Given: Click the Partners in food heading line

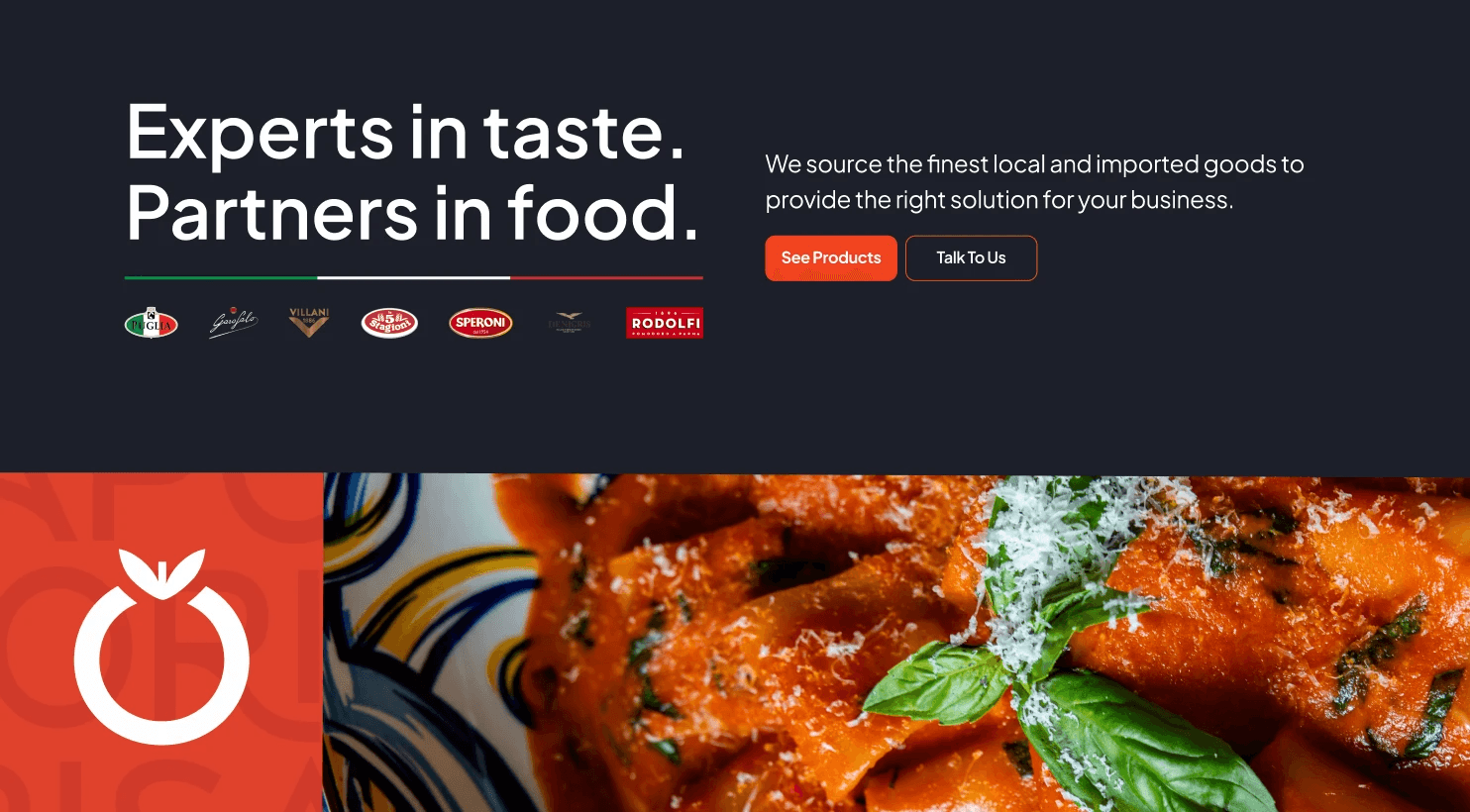Looking at the screenshot, I should click(x=412, y=213).
